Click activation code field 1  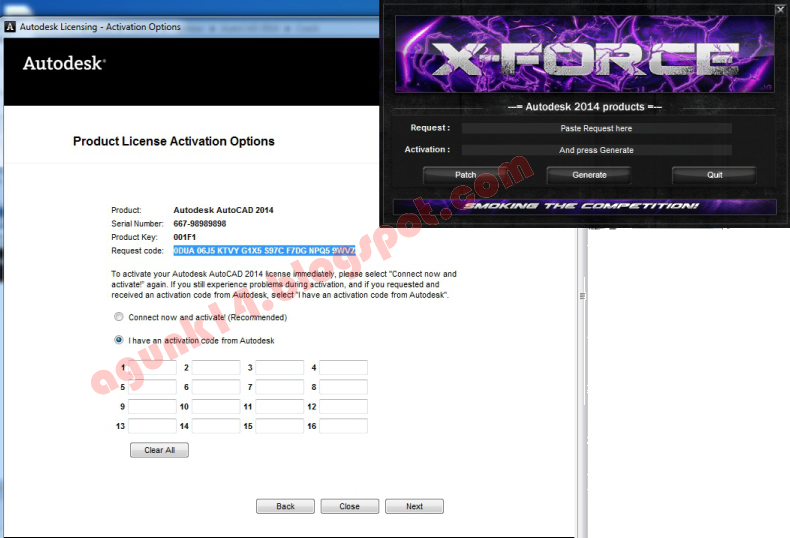[x=152, y=367]
